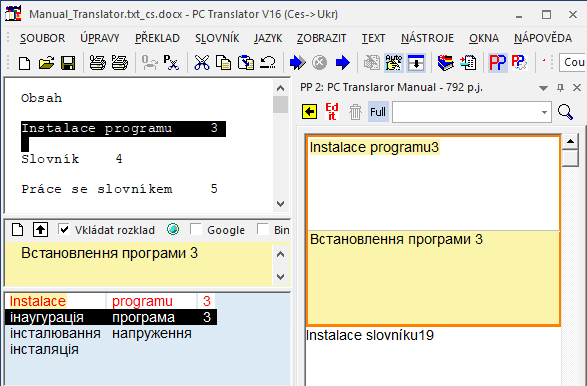Viewport: 587px width, 386px height.
Task: Click the down-arrow insert toolbar icon
Action: tap(416, 63)
